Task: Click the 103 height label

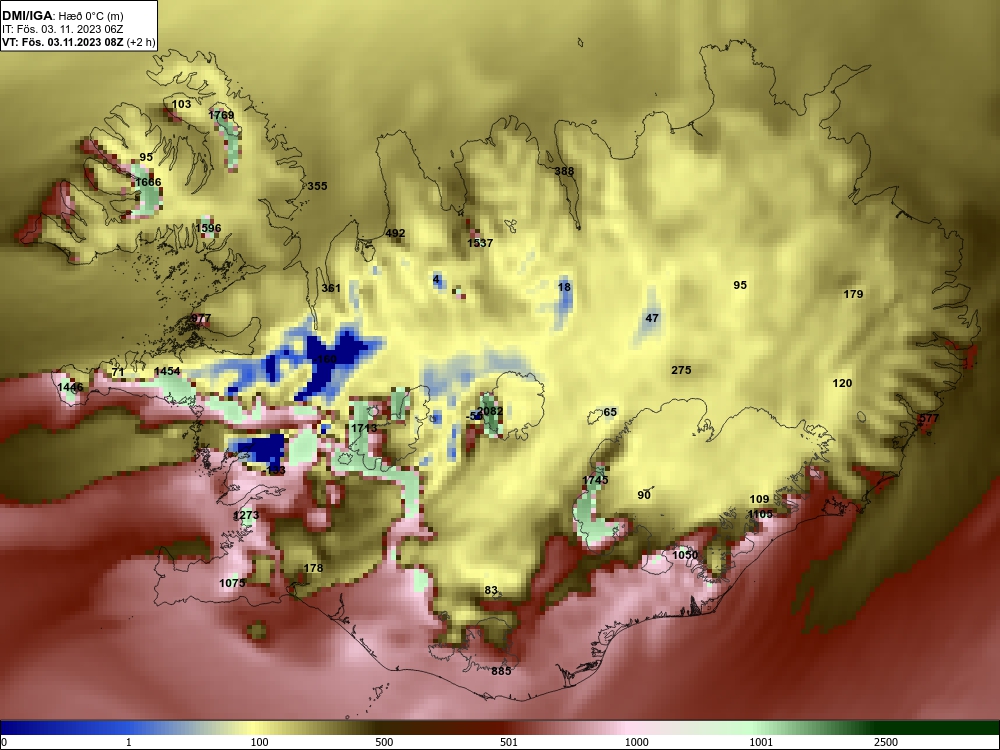Action: (181, 104)
